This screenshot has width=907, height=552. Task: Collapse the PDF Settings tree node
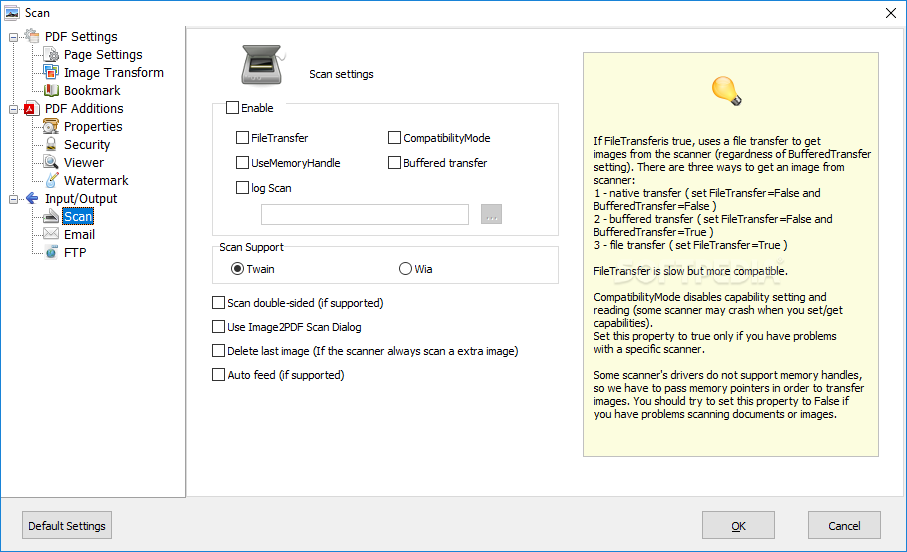click(x=13, y=37)
